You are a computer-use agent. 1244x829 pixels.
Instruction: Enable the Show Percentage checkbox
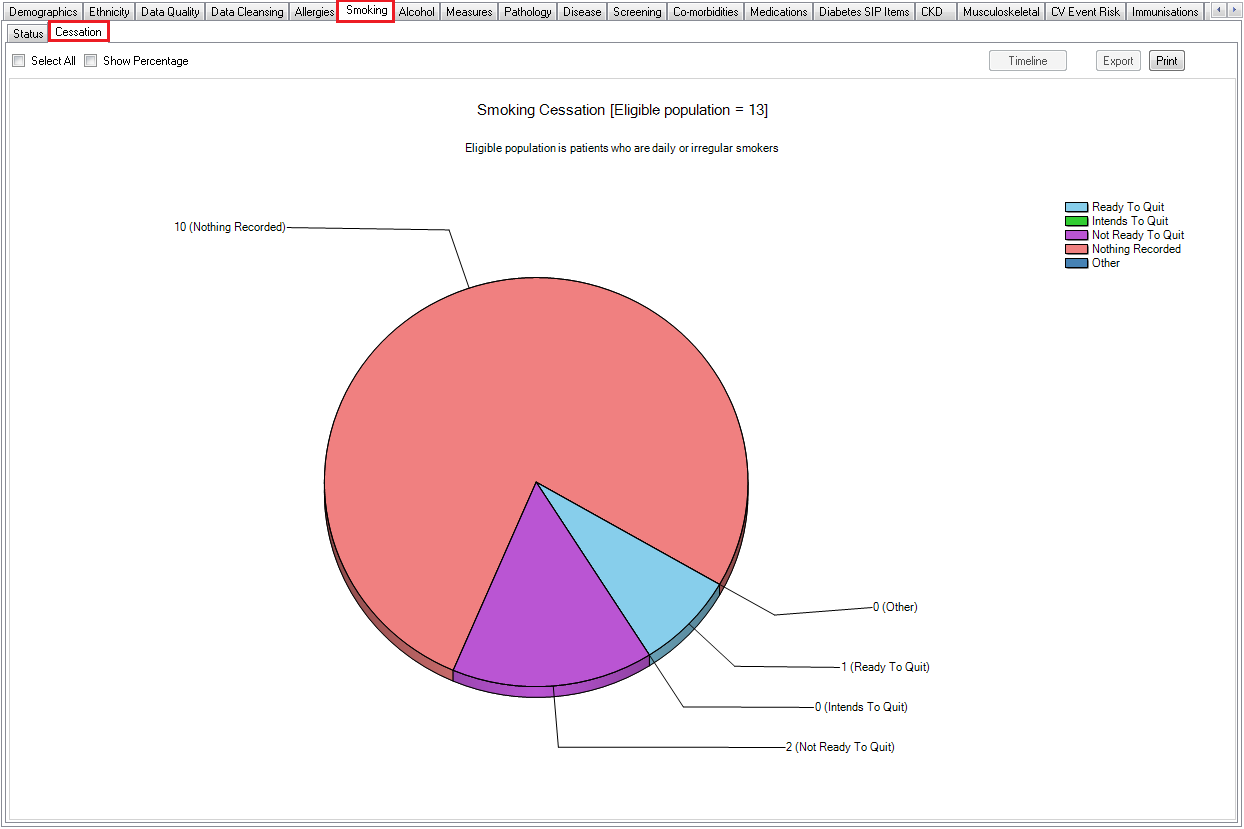tap(90, 61)
